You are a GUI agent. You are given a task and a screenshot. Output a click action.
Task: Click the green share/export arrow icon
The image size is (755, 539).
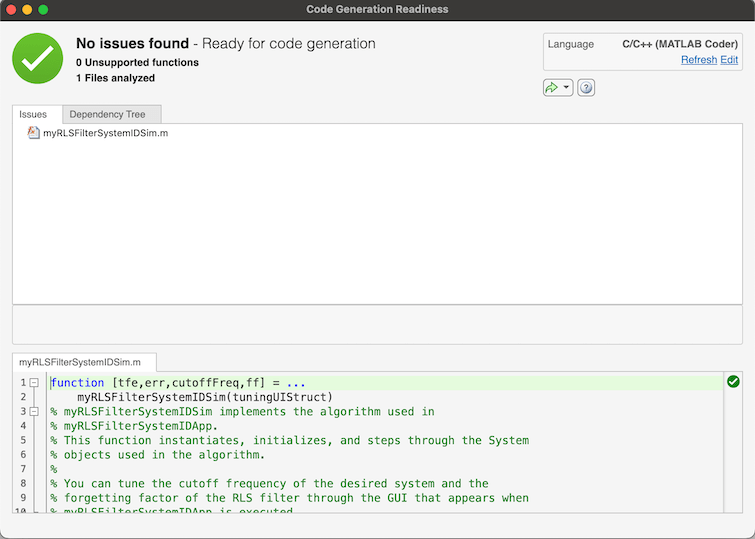click(552, 88)
